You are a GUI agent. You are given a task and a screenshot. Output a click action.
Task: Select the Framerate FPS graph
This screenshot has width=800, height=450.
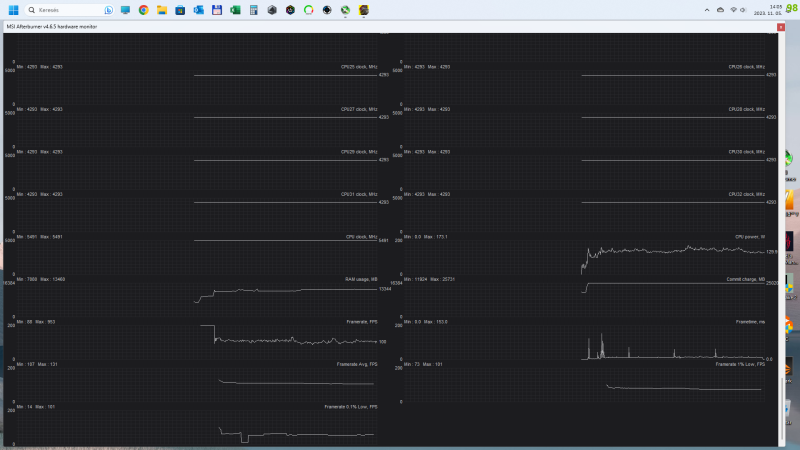(x=196, y=339)
